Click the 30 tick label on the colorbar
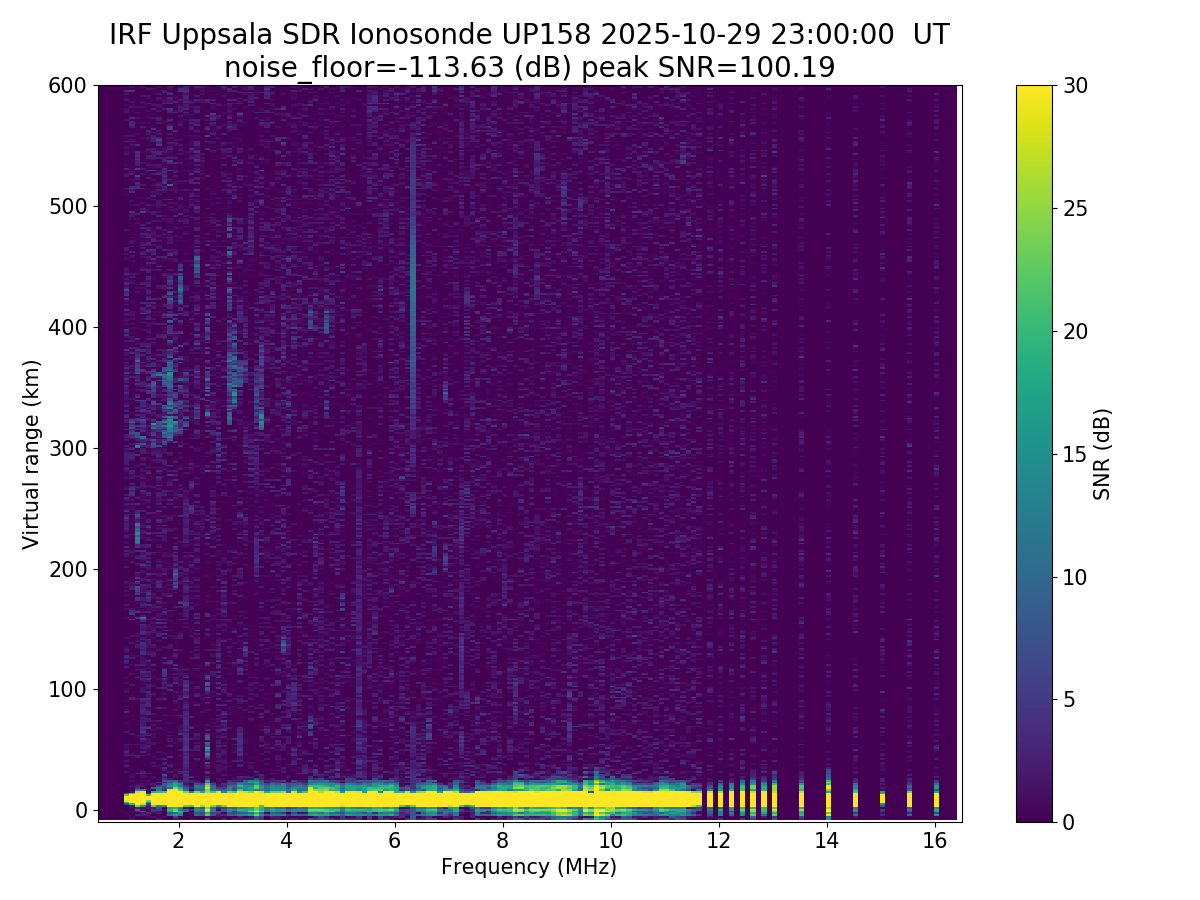The image size is (1200, 900). pos(1074,86)
